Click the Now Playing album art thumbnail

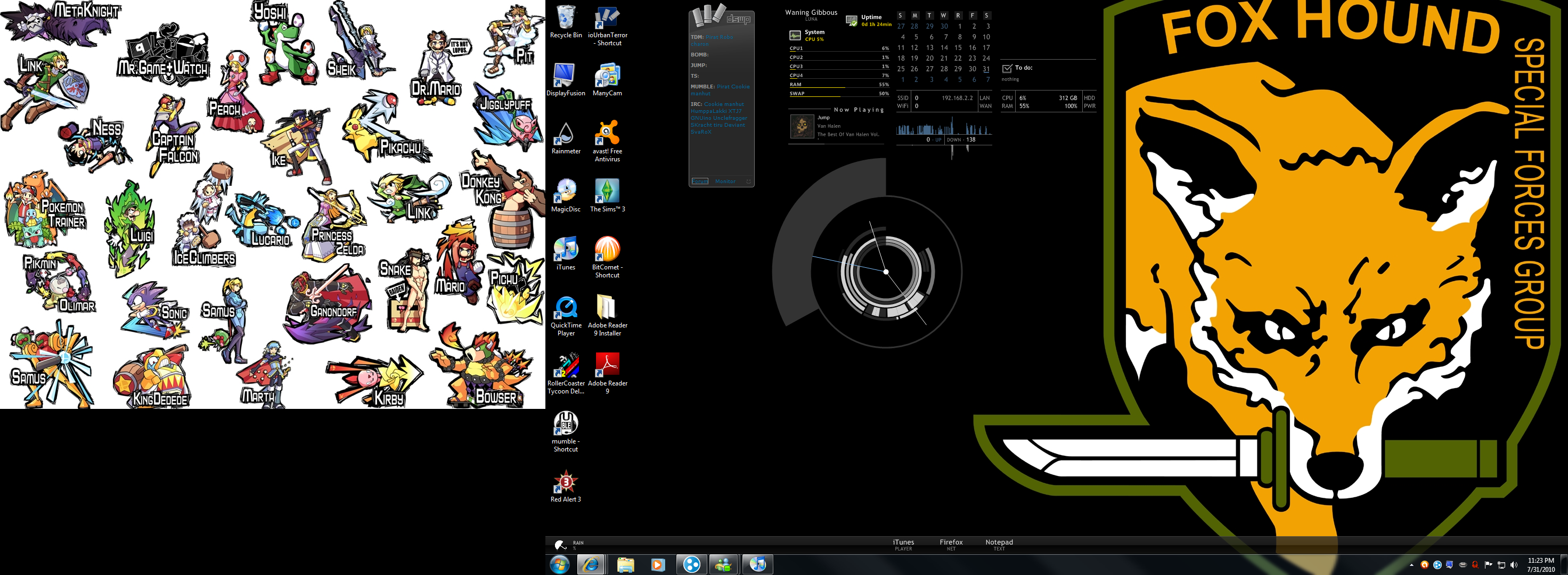tap(802, 127)
